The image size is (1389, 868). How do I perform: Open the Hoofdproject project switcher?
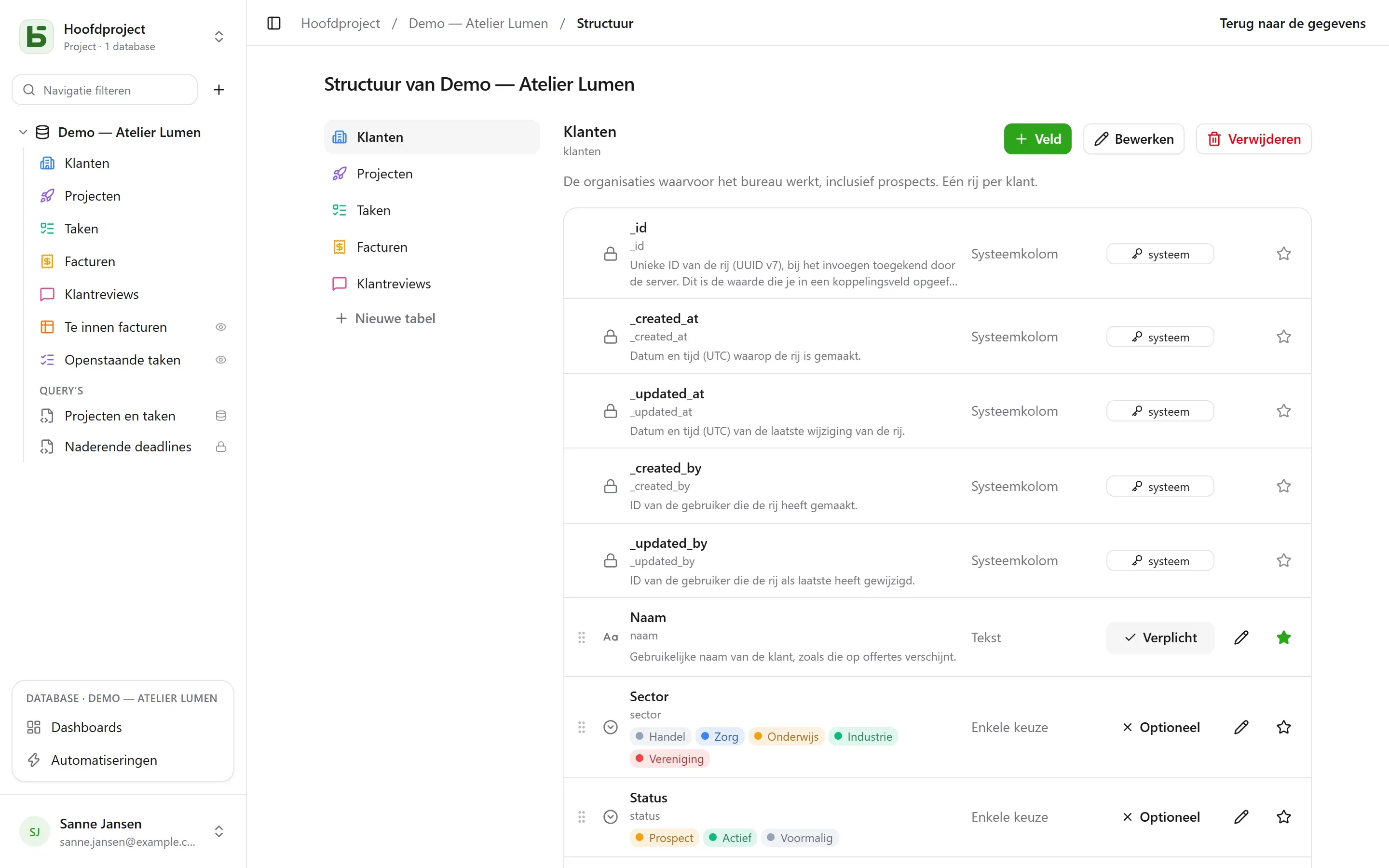click(218, 37)
